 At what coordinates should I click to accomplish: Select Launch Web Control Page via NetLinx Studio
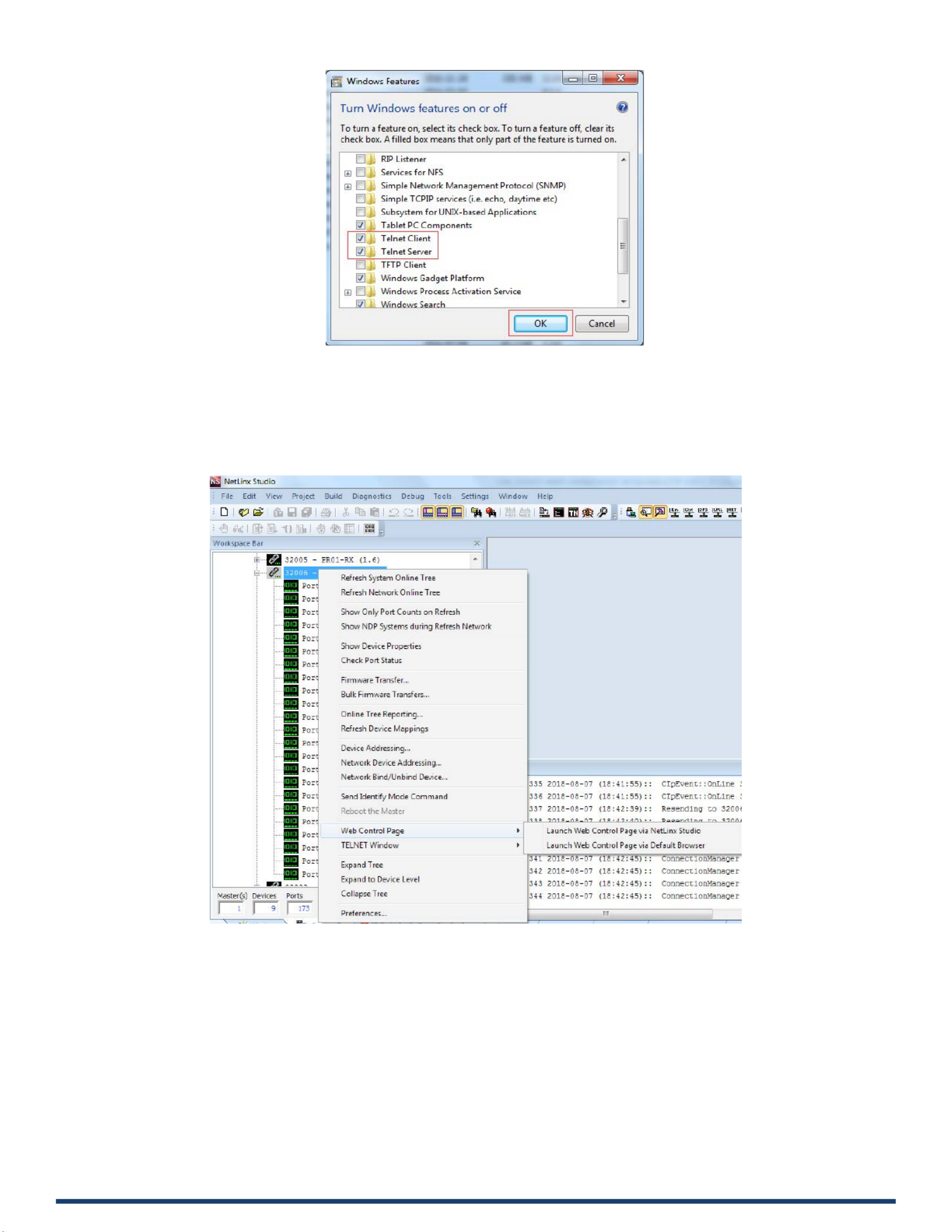tap(623, 830)
